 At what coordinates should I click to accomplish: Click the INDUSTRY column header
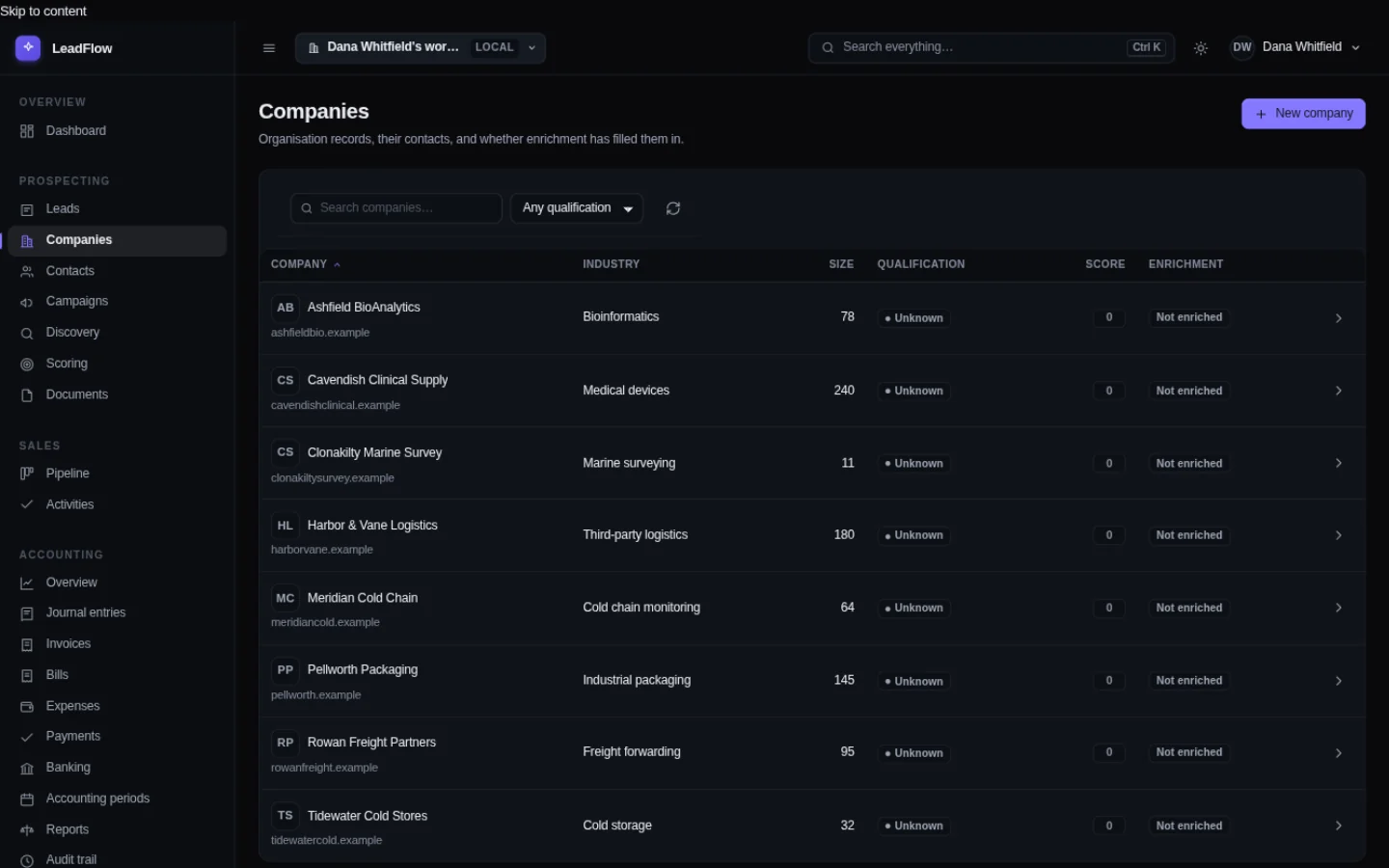click(x=611, y=264)
